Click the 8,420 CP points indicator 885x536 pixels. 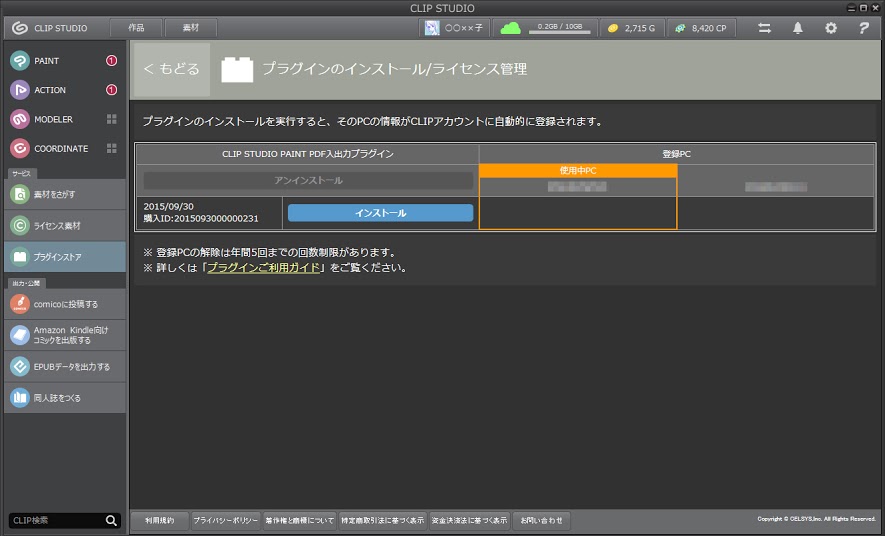point(702,28)
